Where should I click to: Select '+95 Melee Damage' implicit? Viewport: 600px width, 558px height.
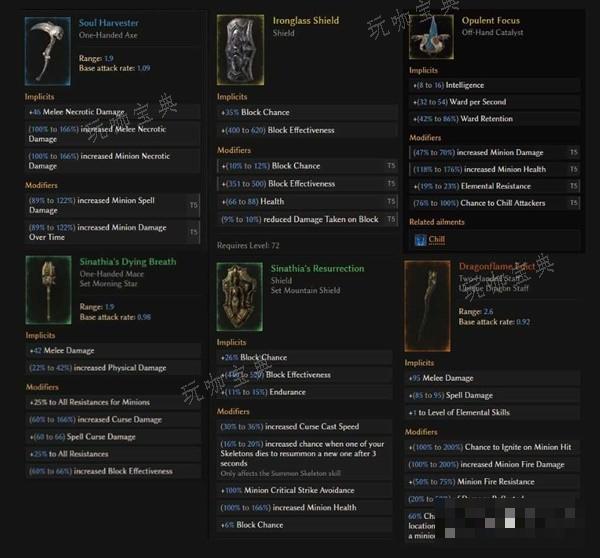tap(492, 378)
